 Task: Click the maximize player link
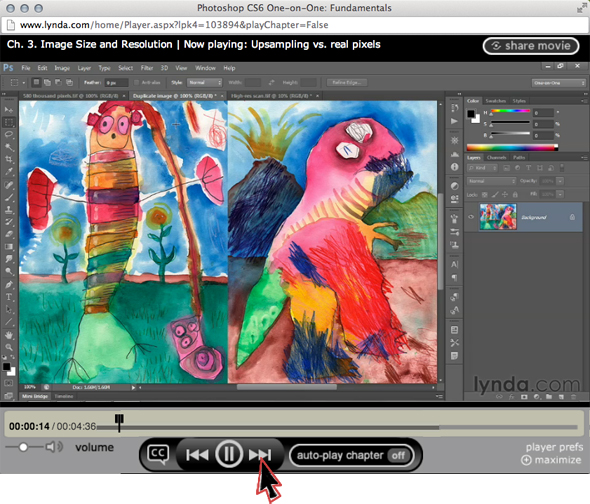(x=551, y=460)
